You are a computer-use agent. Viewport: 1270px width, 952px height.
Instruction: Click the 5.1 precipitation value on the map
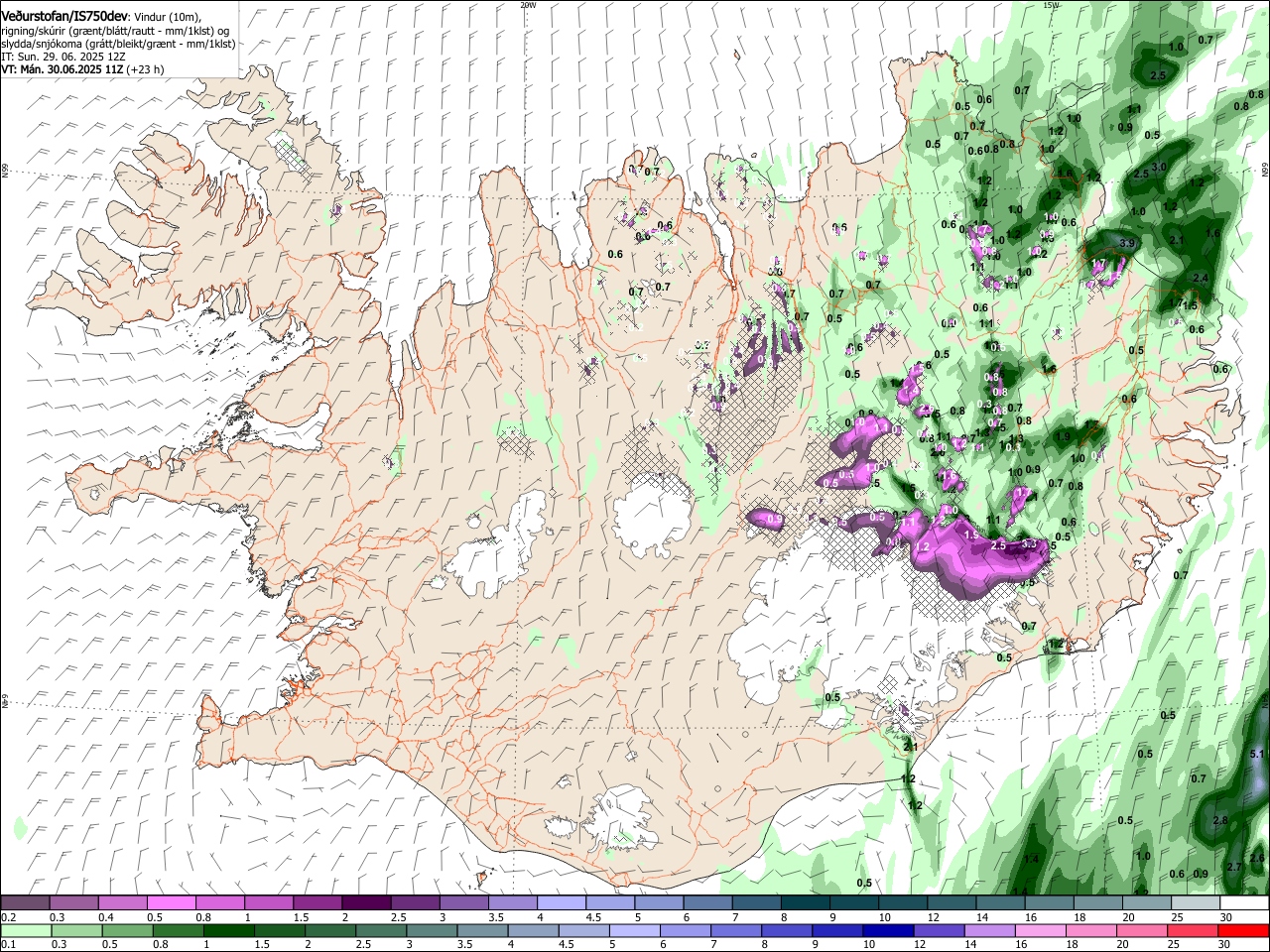click(x=1257, y=755)
